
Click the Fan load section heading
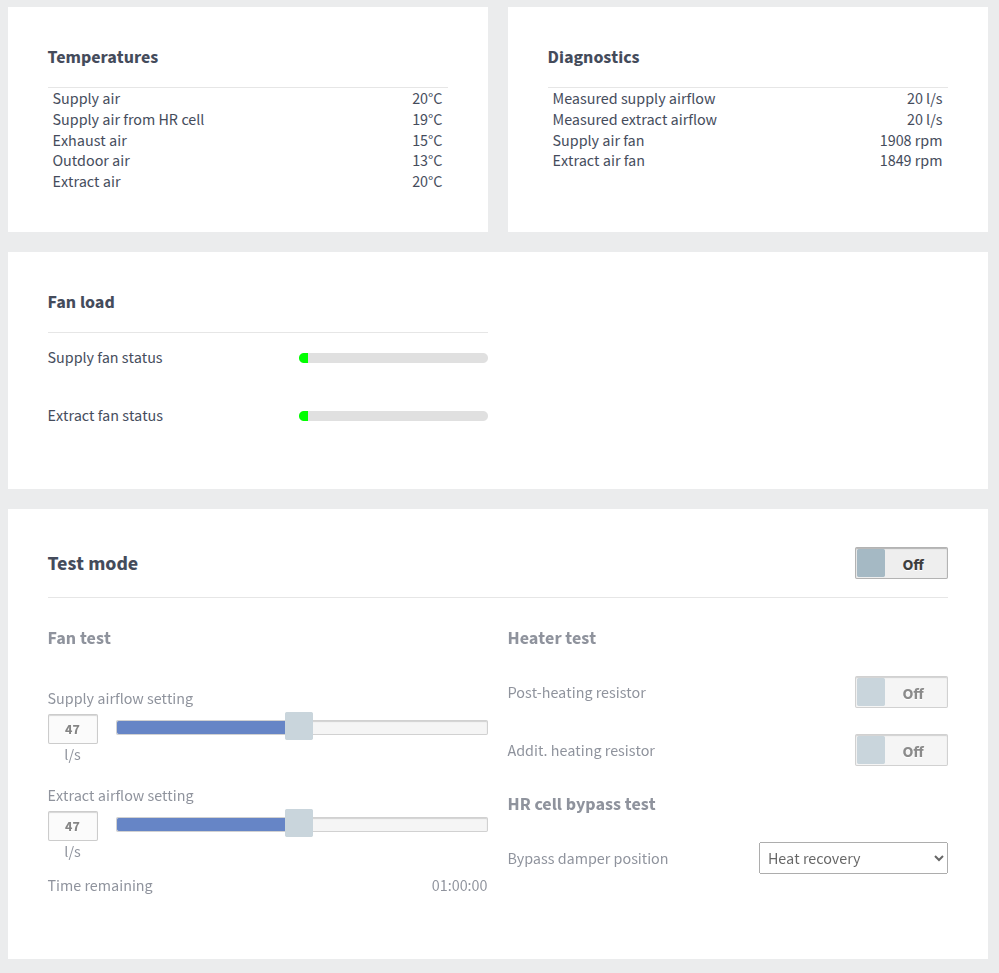point(81,302)
